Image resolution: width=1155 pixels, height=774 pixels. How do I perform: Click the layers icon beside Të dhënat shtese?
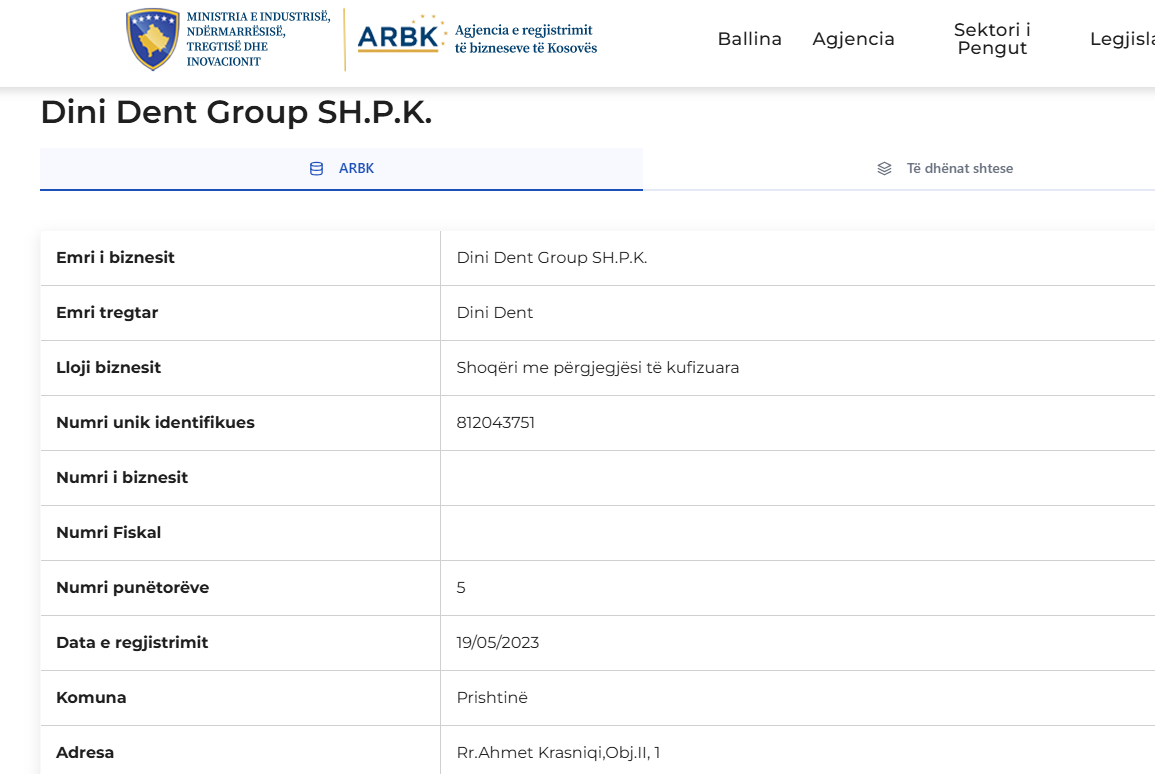click(x=884, y=169)
